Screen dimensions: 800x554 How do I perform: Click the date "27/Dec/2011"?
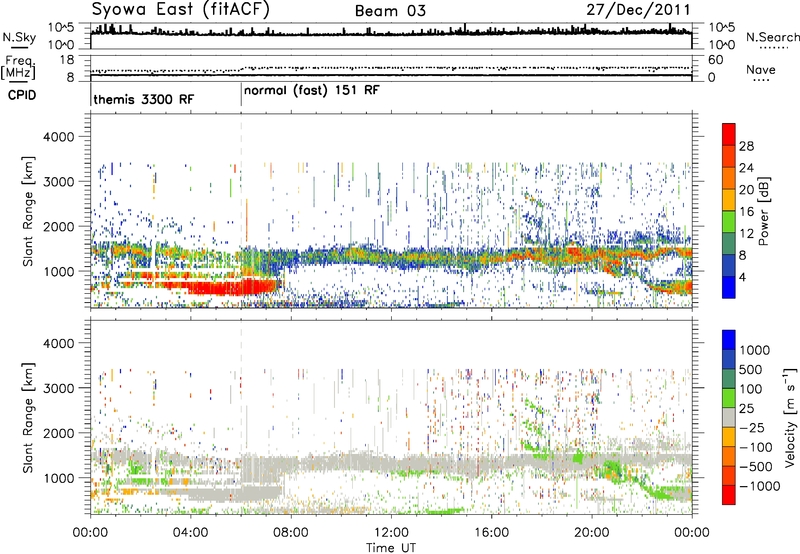[638, 10]
